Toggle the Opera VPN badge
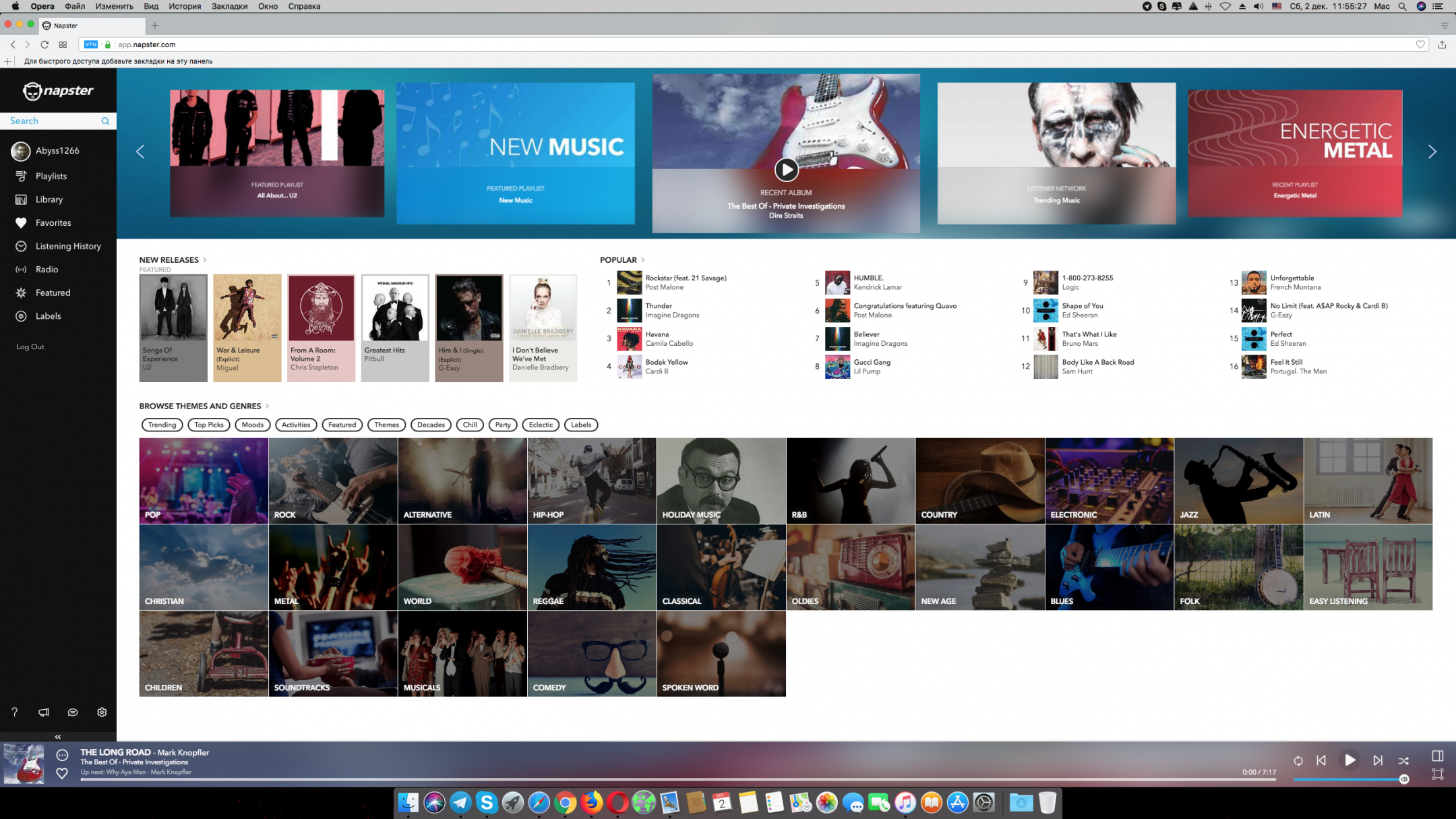The image size is (1456, 819). coord(91,44)
